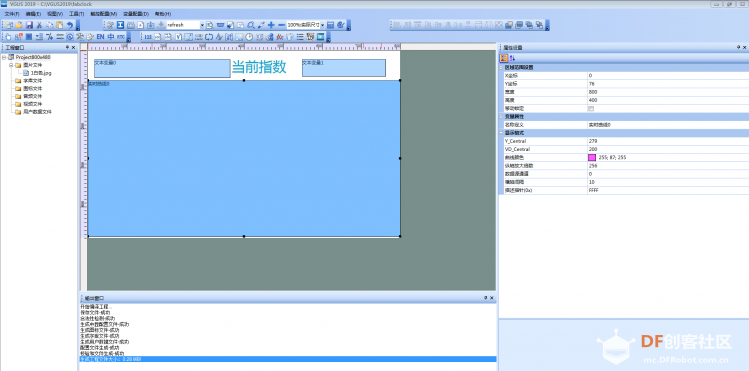749x371 pixels.
Task: Click the blue undo arrow icon
Action: (x=70, y=25)
